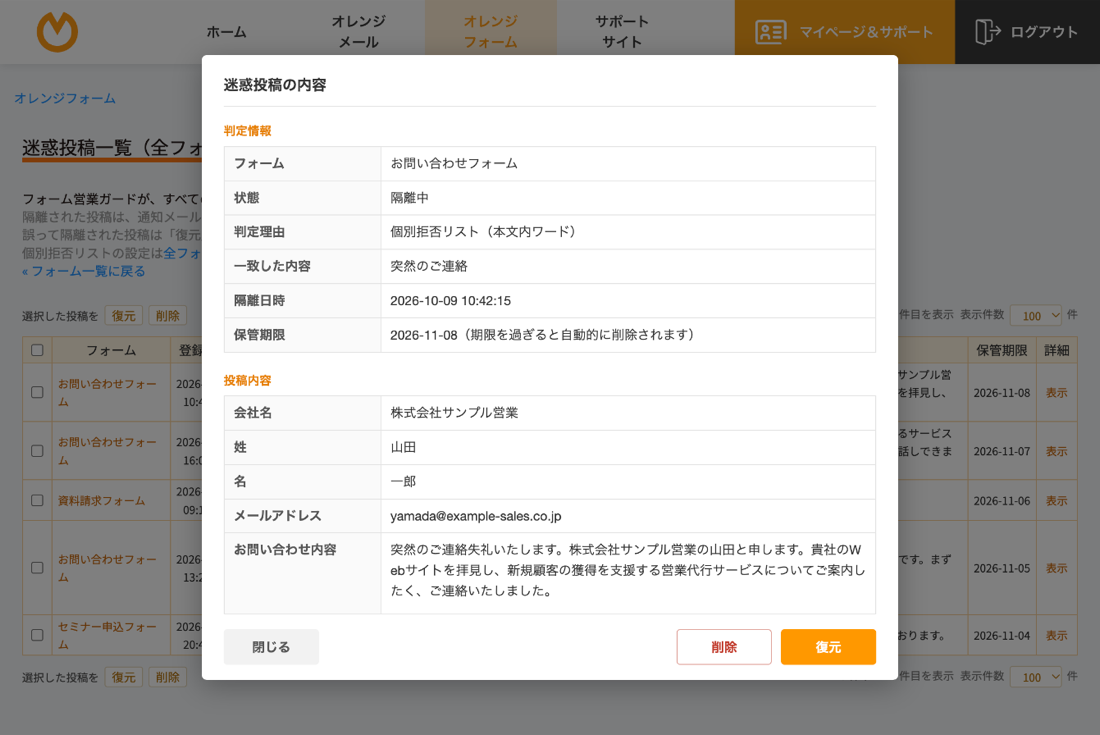Click top 復元 button above the table
Screen dimensions: 1100x735
[123, 316]
